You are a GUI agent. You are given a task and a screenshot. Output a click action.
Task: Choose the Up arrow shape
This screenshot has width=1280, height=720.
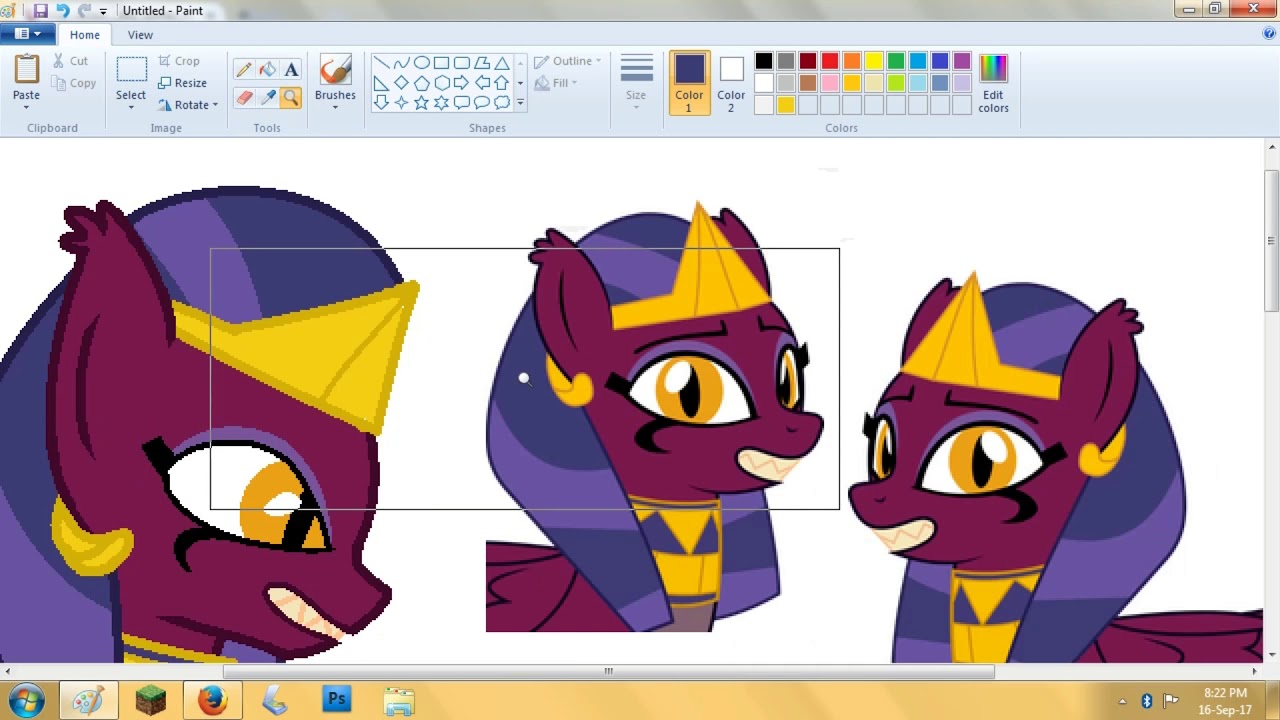click(501, 83)
